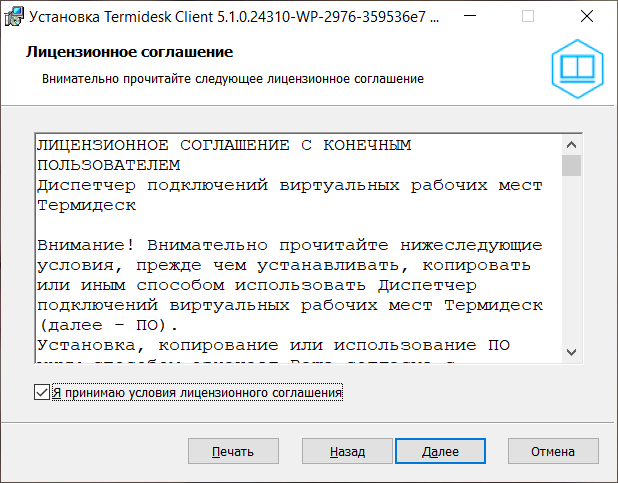Click the bold "Лицензионное соглашение" heading
Image resolution: width=618 pixels, height=483 pixels.
pos(129,52)
